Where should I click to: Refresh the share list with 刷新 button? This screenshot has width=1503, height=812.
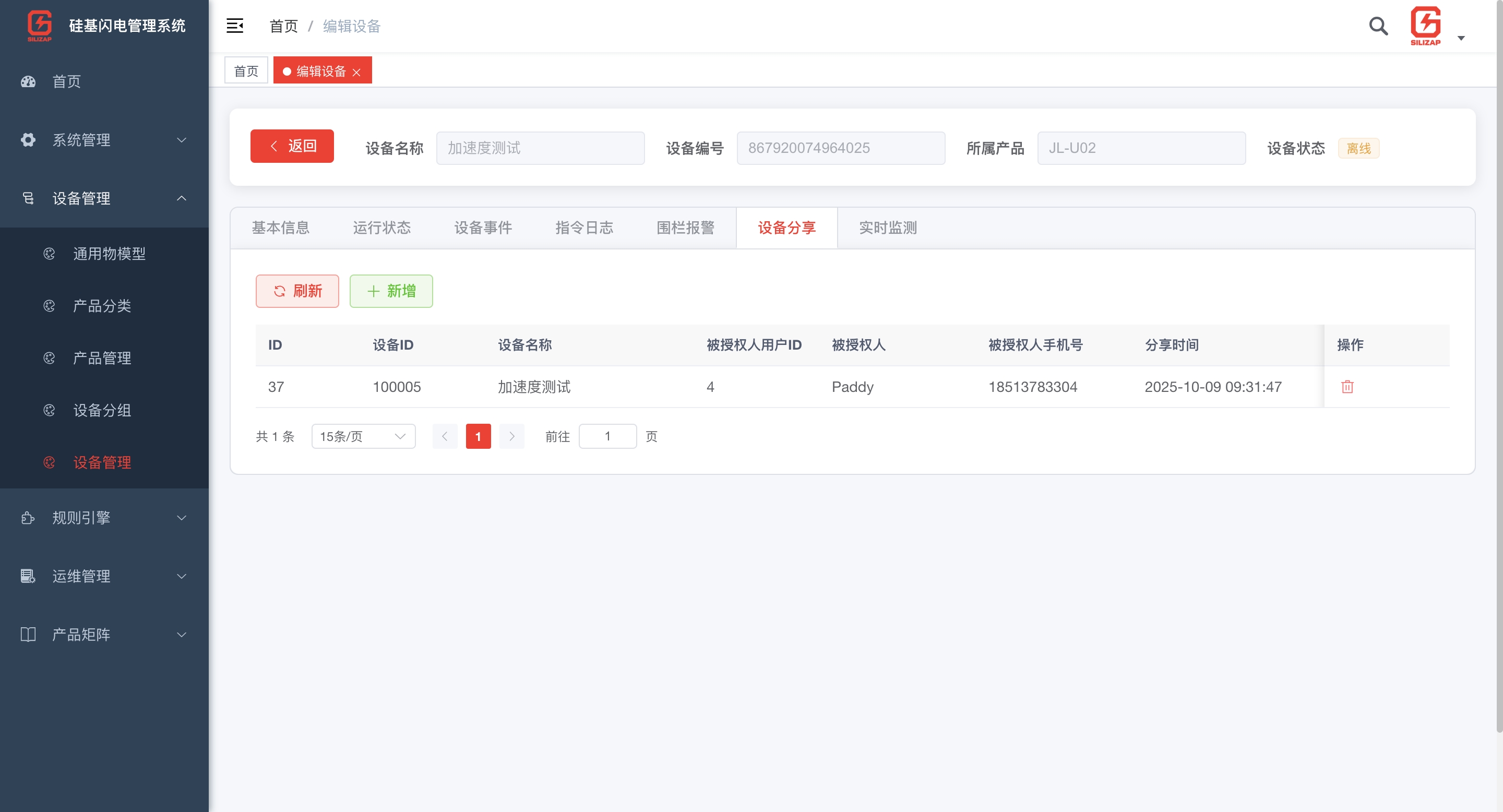(297, 291)
